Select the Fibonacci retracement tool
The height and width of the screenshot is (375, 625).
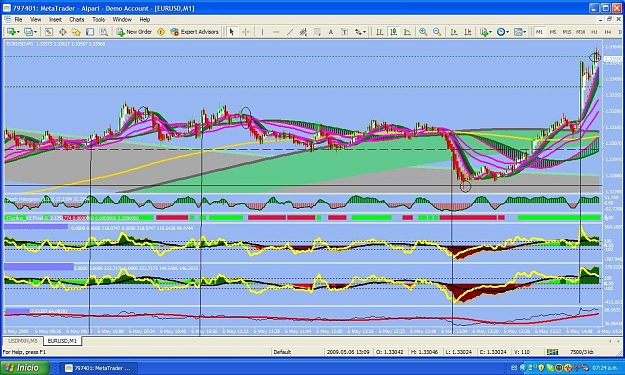[317, 32]
